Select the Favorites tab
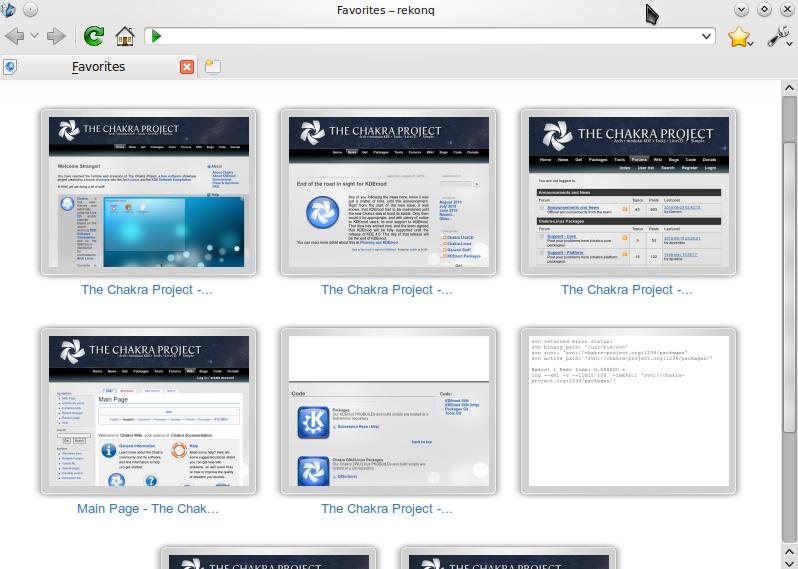The height and width of the screenshot is (569, 798). pos(98,67)
